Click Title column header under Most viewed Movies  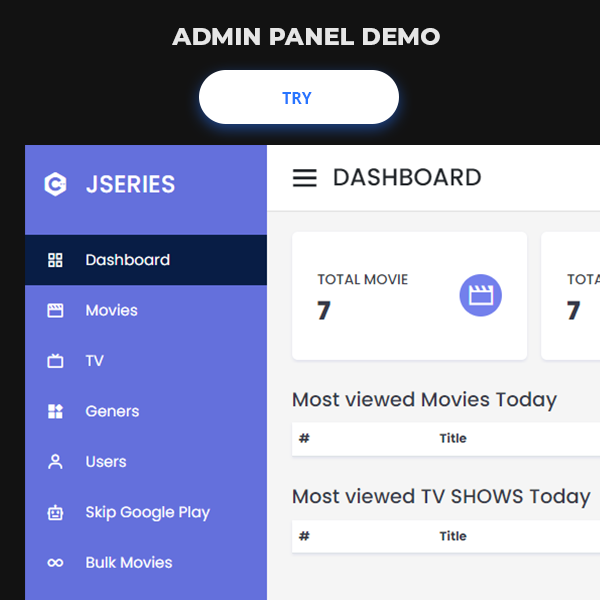(x=453, y=438)
